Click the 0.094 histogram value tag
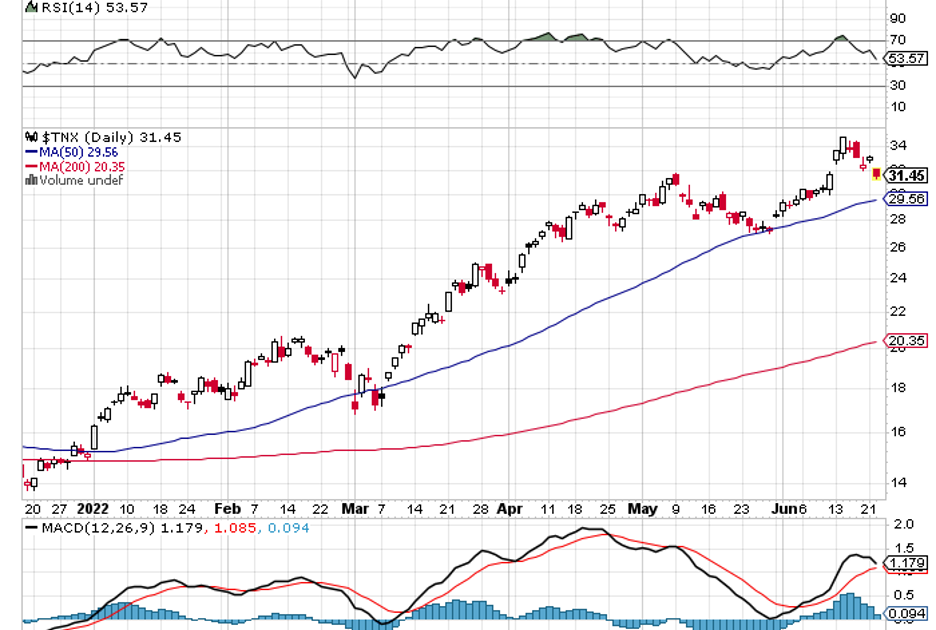The image size is (936, 630). click(x=908, y=612)
